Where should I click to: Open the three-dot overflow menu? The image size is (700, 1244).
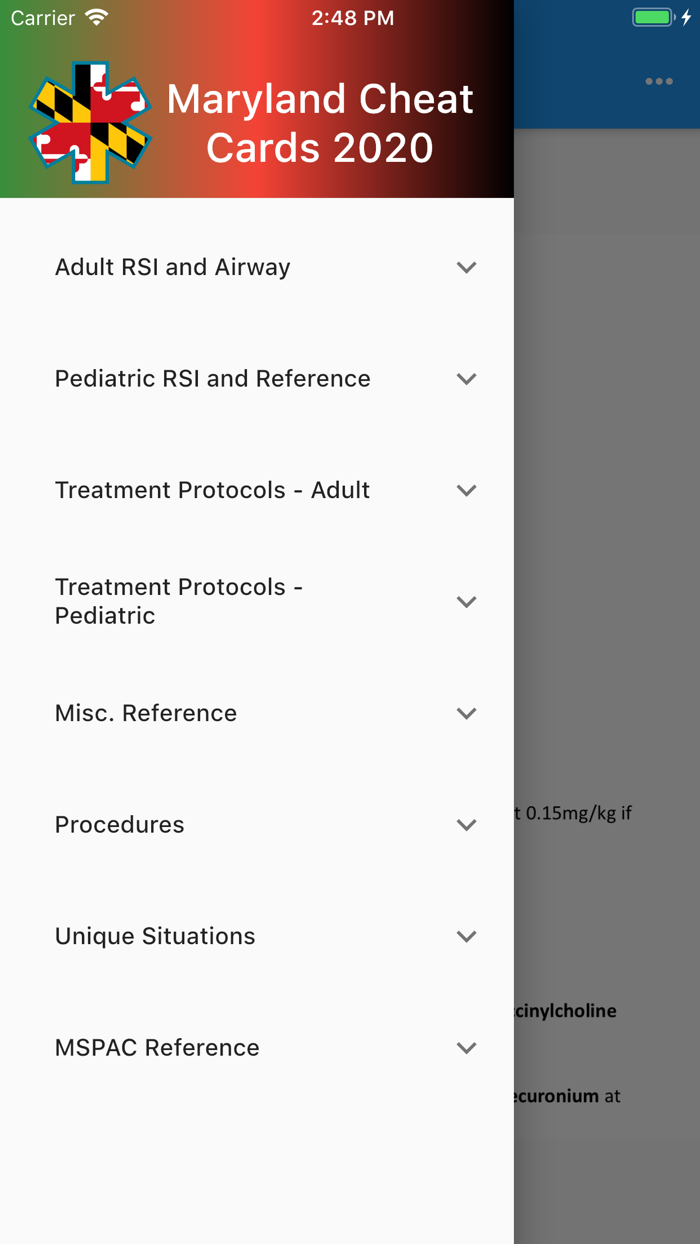click(x=659, y=82)
